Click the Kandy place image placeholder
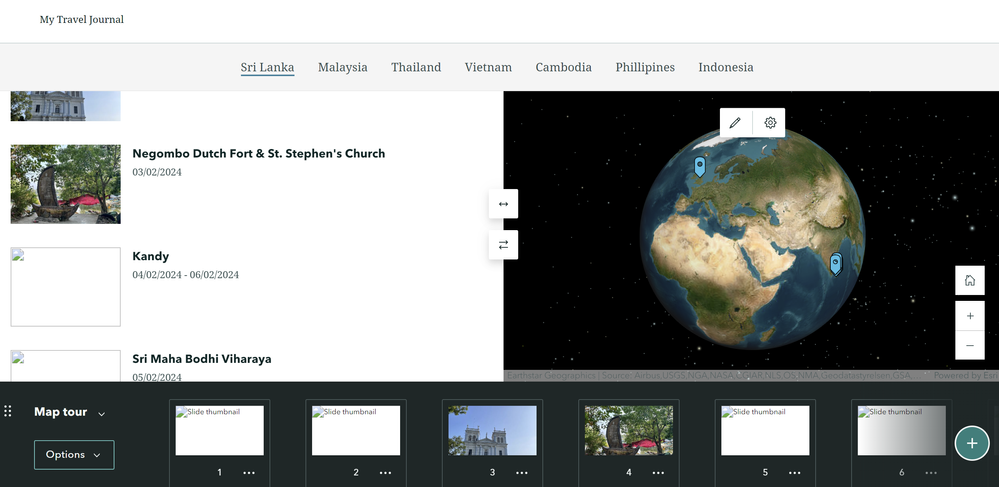Screen dimensions: 999x487 [66, 287]
